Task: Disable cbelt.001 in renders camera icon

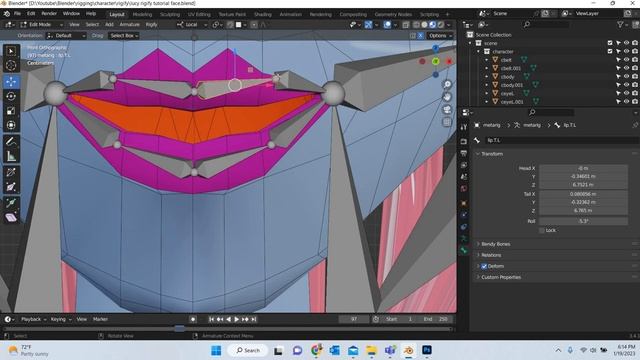Action: [x=635, y=68]
